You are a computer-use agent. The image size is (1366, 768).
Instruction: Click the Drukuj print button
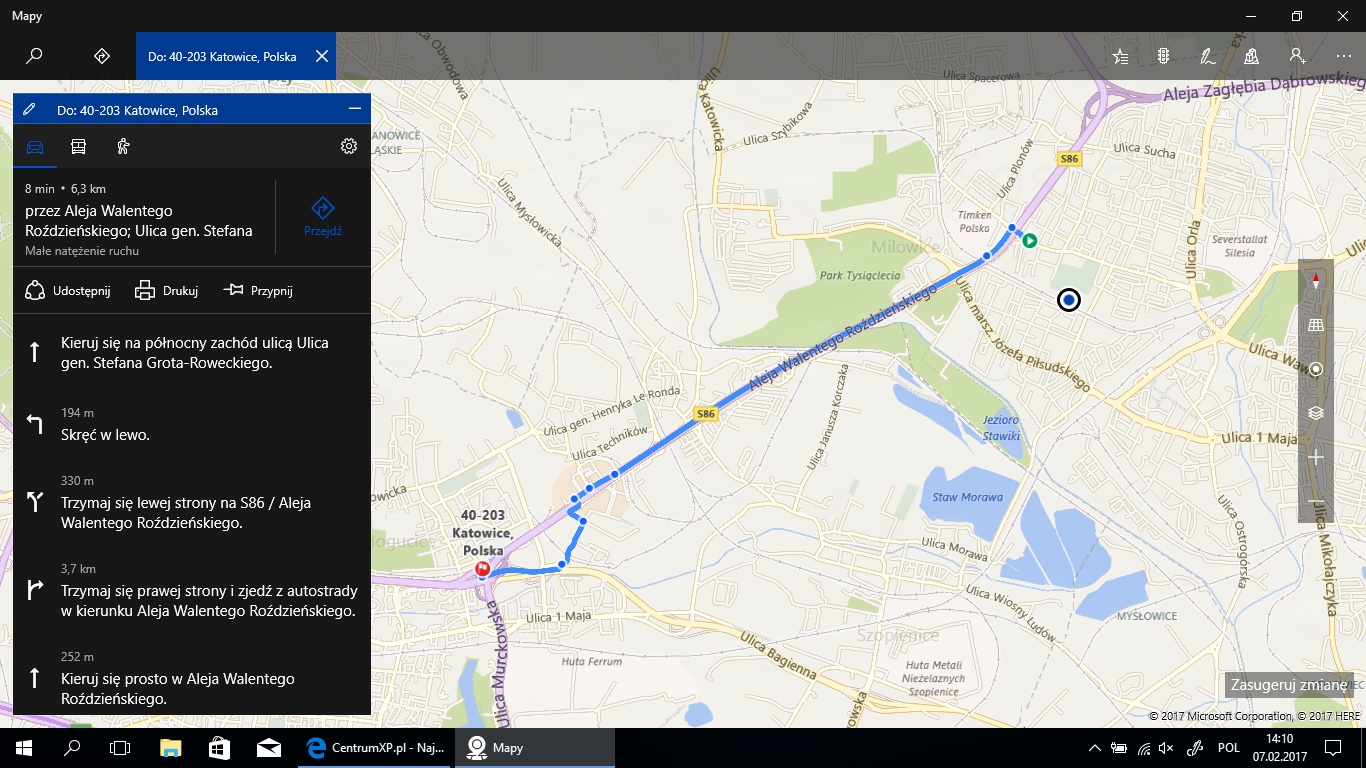tap(166, 290)
